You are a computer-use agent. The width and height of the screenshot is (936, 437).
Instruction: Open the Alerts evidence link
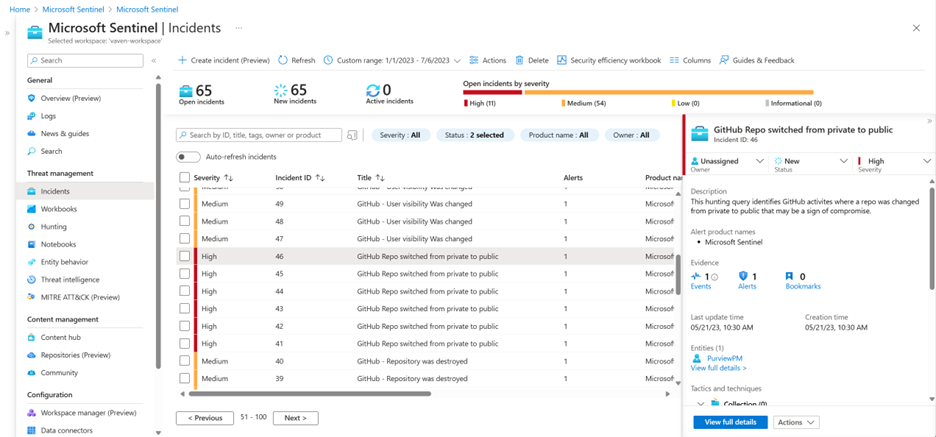[x=747, y=287]
